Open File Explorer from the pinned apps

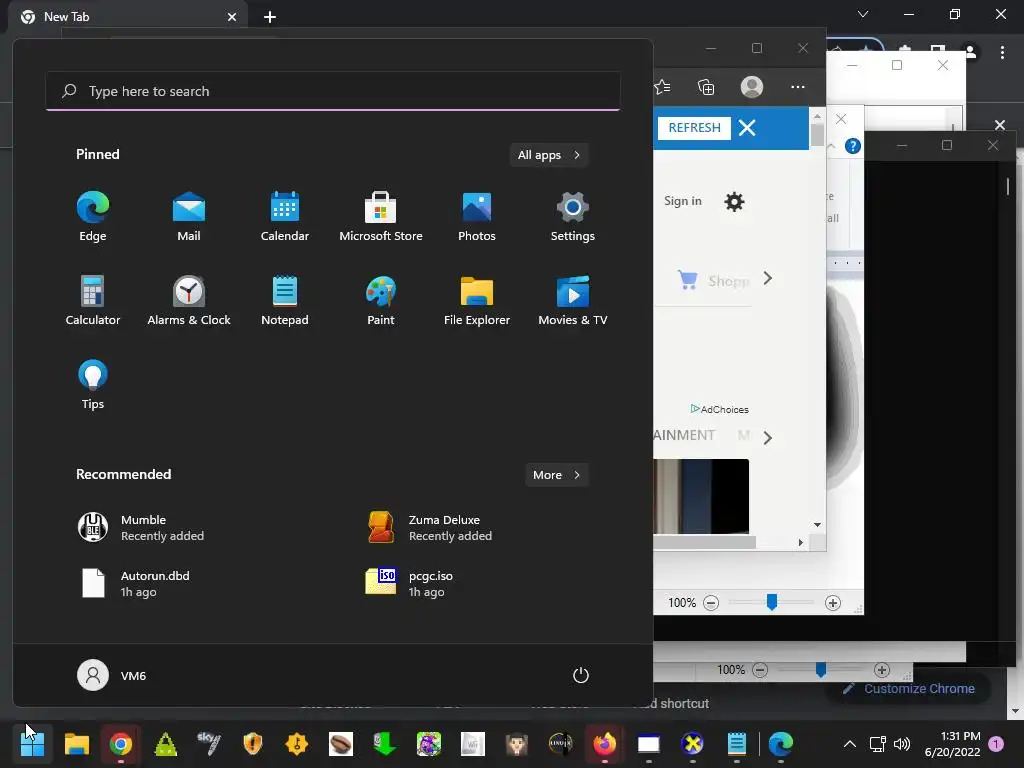477,300
